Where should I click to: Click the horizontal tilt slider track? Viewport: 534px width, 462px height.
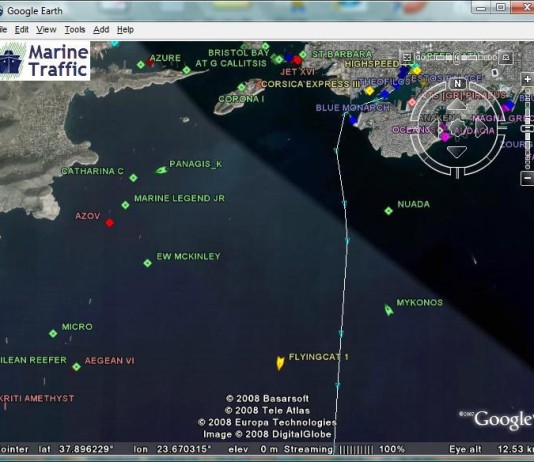(x=456, y=58)
